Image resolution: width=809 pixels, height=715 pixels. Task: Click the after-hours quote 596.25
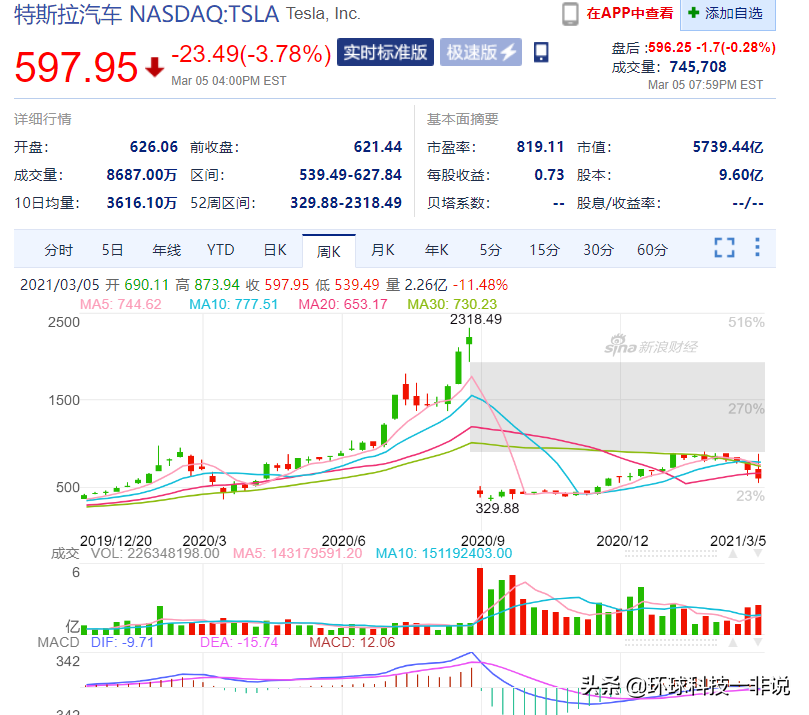(x=669, y=47)
